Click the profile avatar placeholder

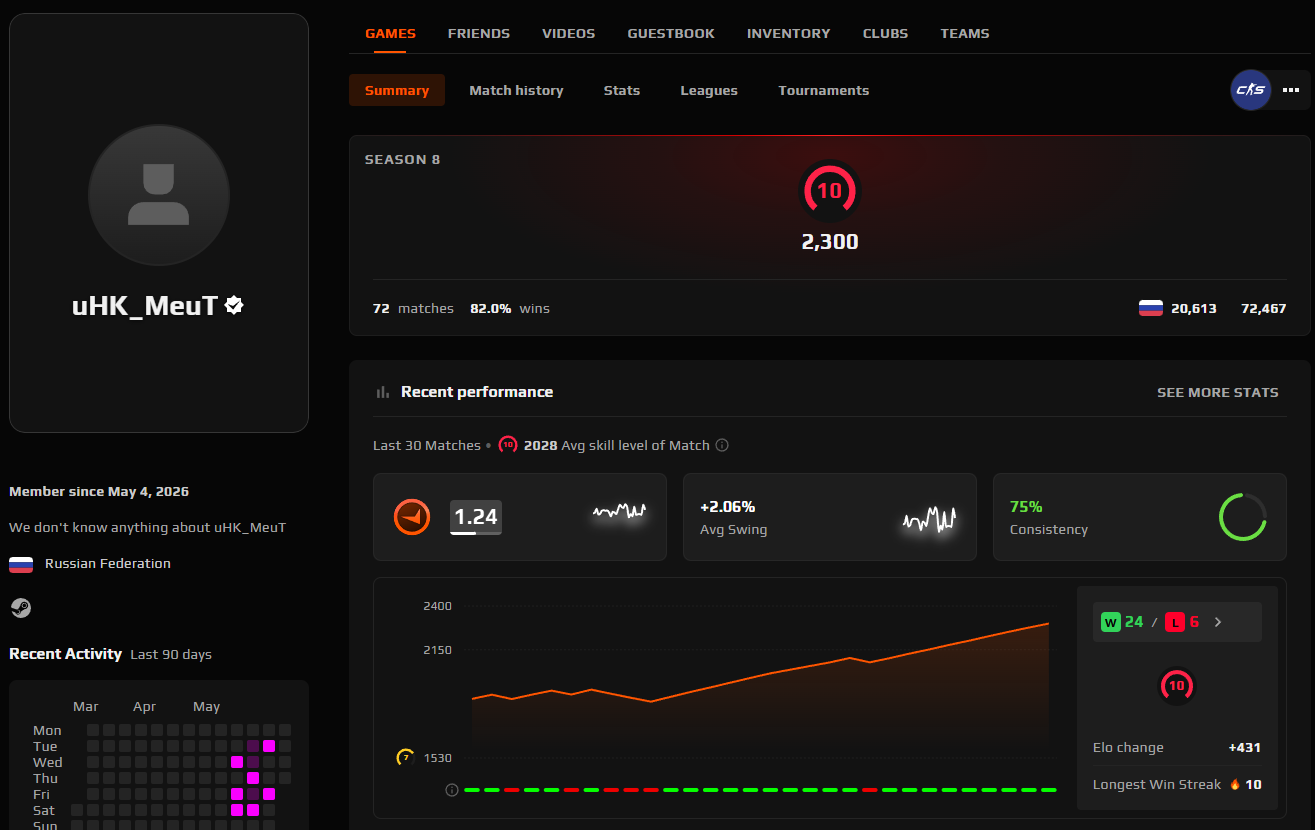point(159,195)
